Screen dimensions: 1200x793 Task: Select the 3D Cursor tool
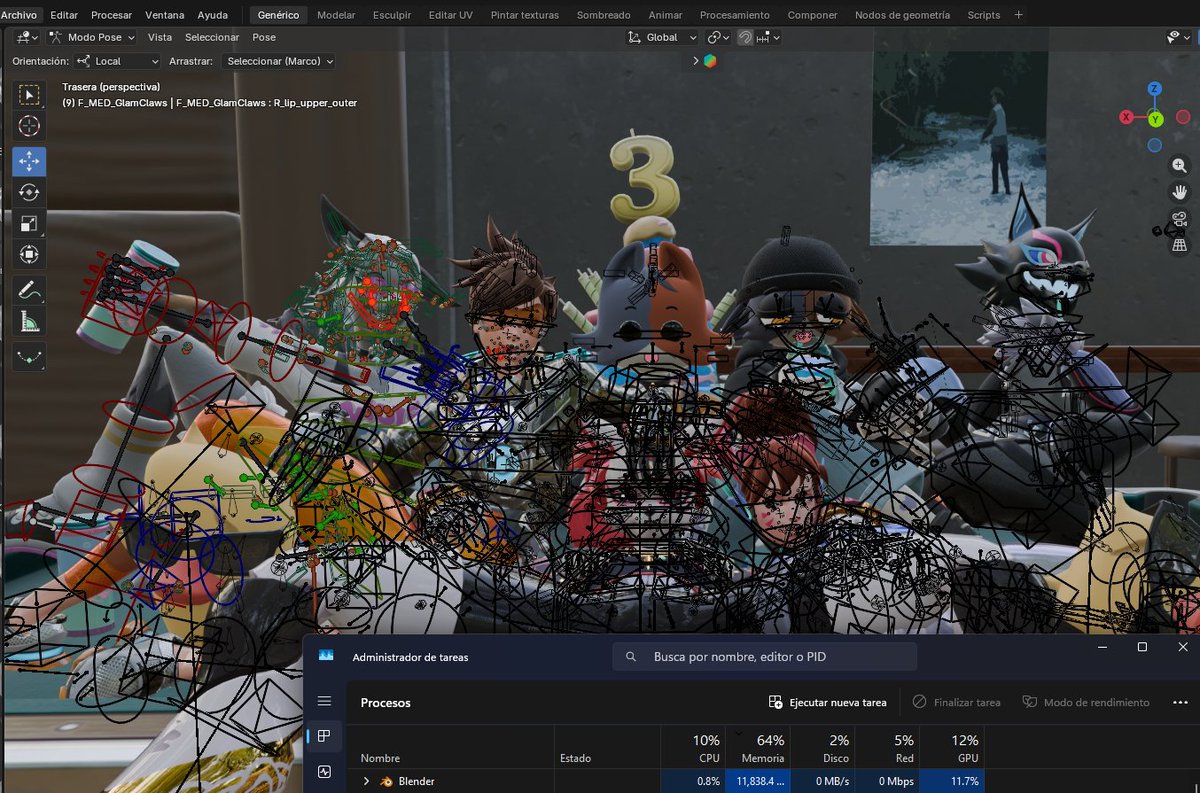(29, 126)
